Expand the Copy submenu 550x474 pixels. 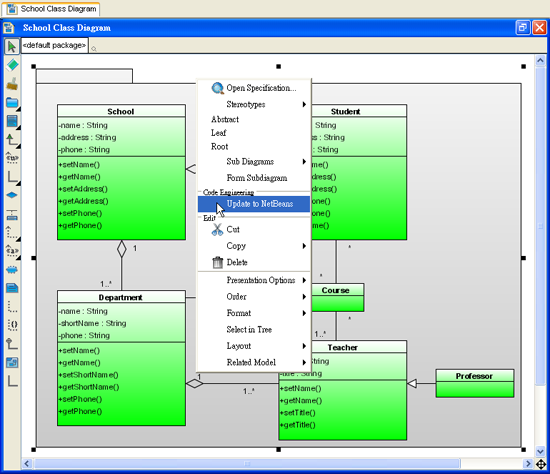click(x=254, y=246)
